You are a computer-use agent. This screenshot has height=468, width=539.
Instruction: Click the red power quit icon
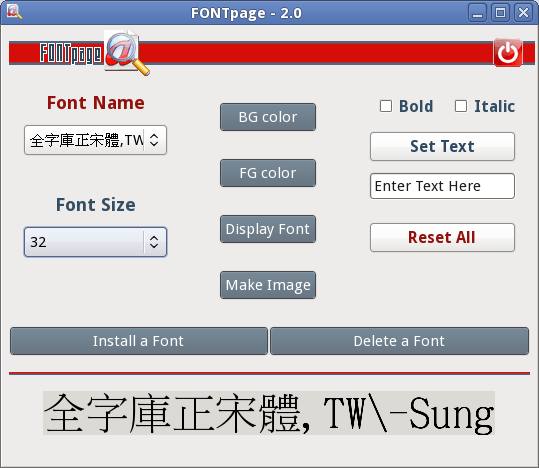coord(508,53)
